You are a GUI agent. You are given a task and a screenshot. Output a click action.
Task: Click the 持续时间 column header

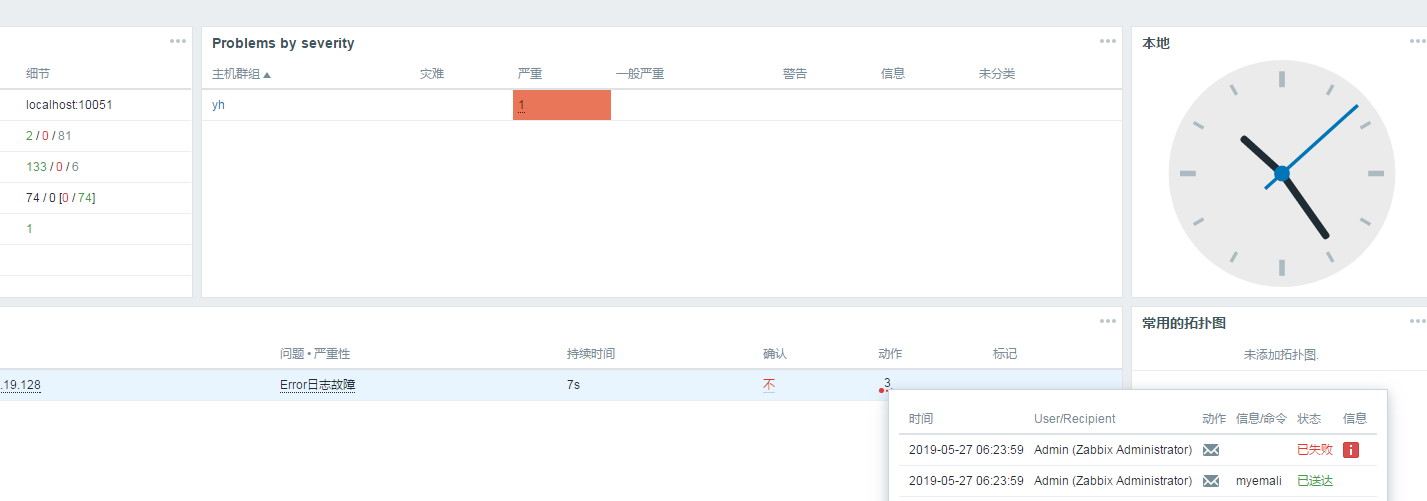point(591,354)
